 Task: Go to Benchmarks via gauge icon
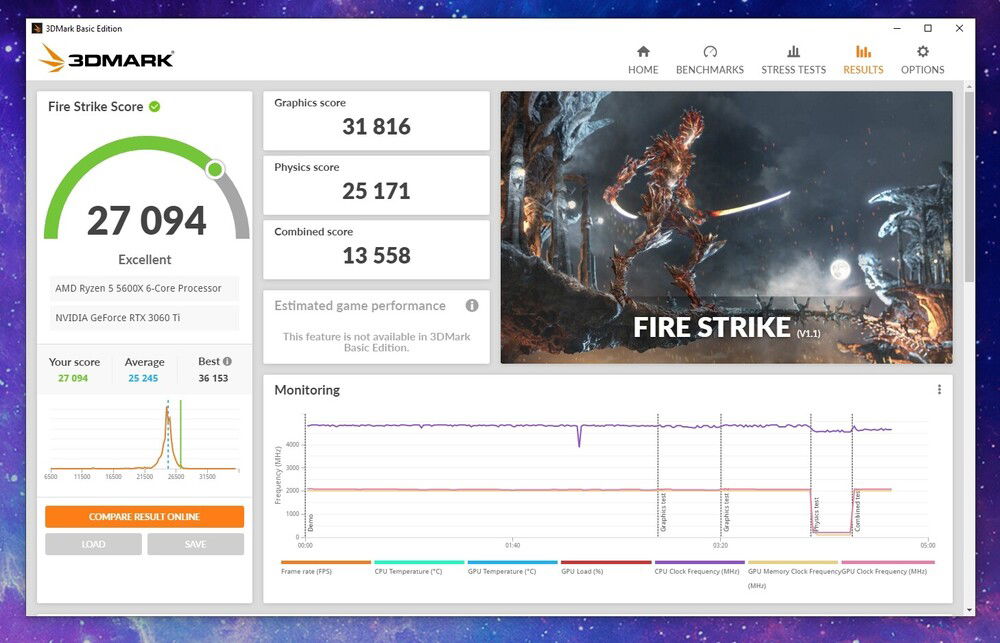coord(710,52)
